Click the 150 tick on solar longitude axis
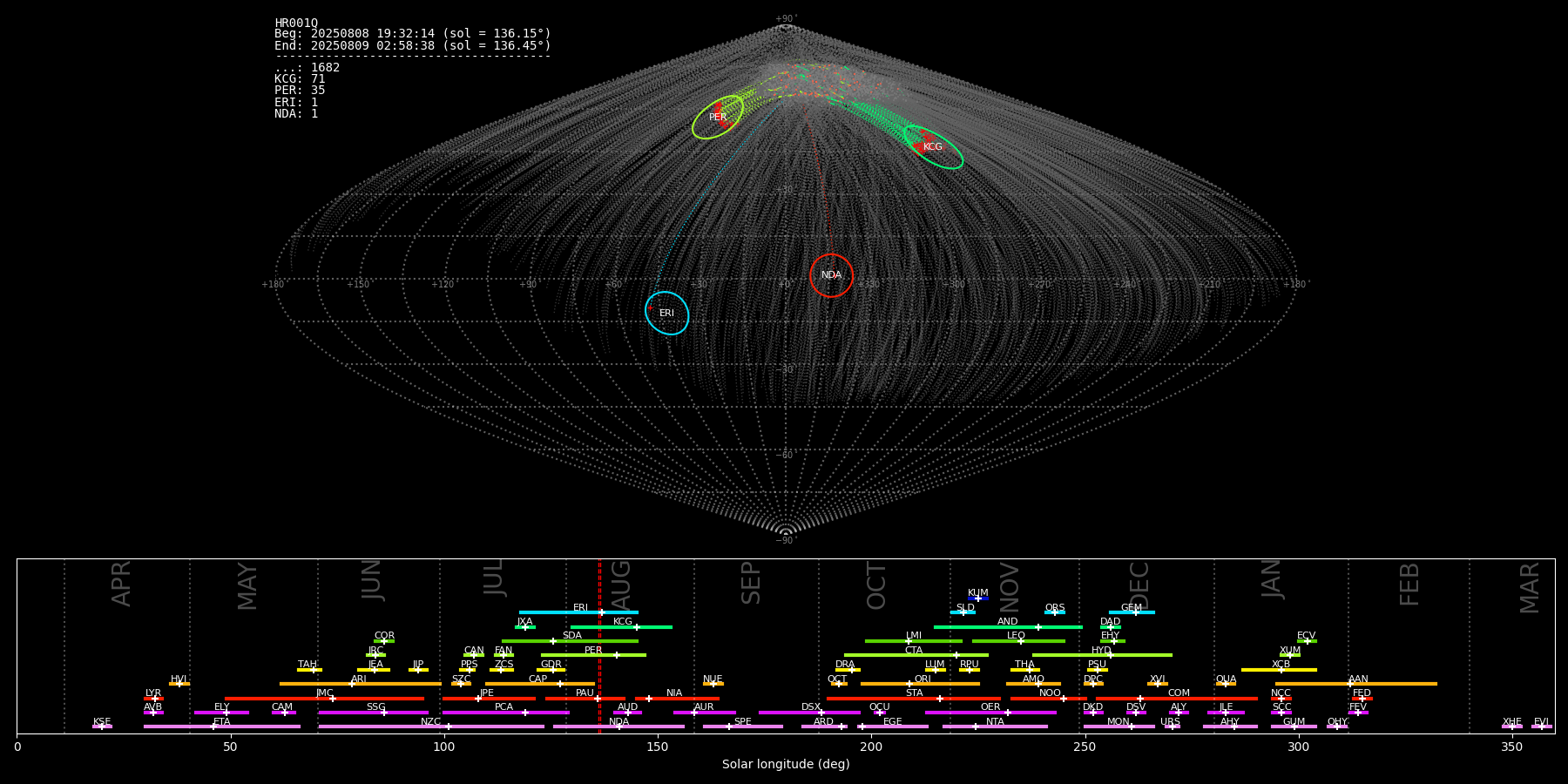 [658, 747]
